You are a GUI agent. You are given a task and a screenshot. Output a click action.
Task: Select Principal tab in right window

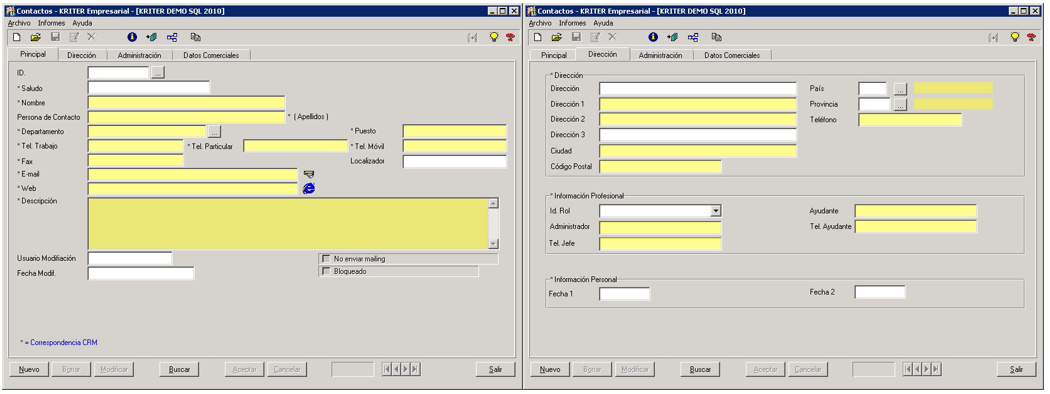554,56
